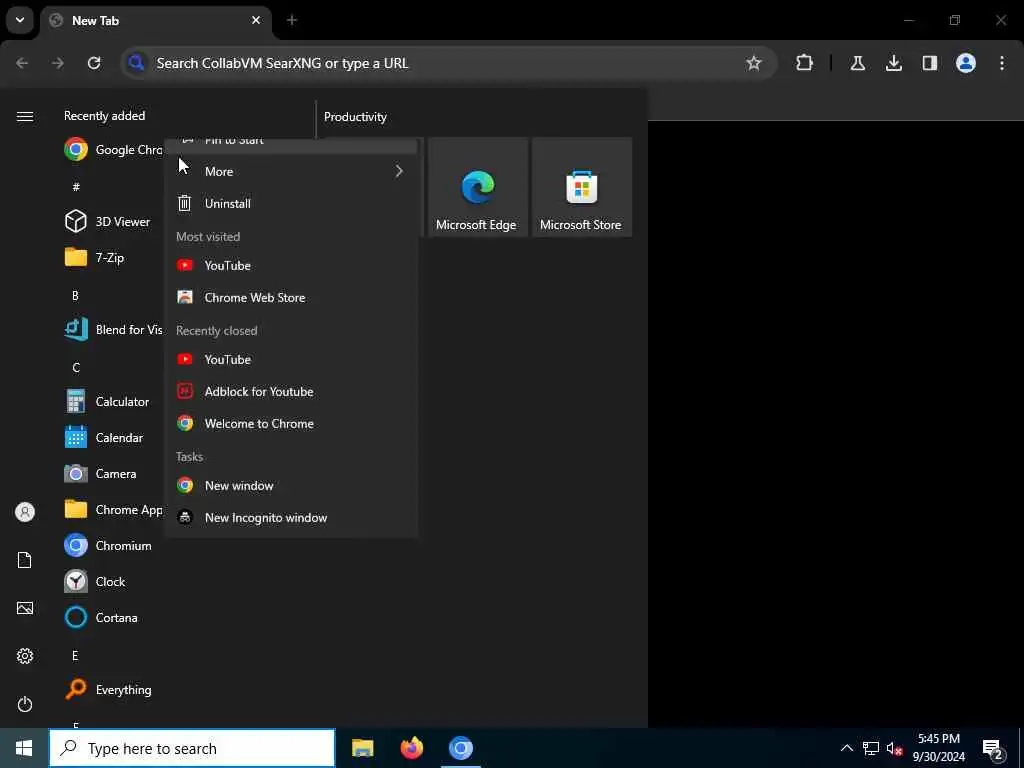Open the tab search dropdown arrow
The height and width of the screenshot is (768, 1024).
[x=20, y=20]
